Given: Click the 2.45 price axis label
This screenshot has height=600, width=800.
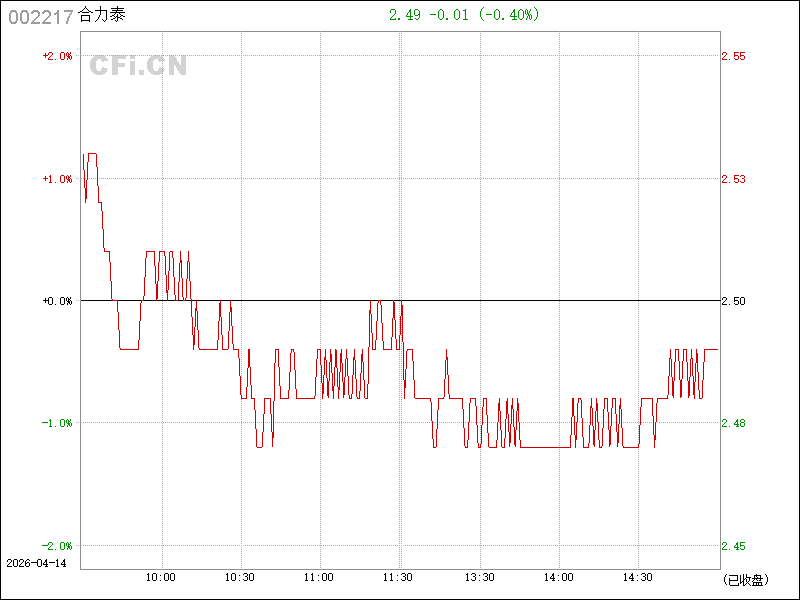Looking at the screenshot, I should 733,546.
